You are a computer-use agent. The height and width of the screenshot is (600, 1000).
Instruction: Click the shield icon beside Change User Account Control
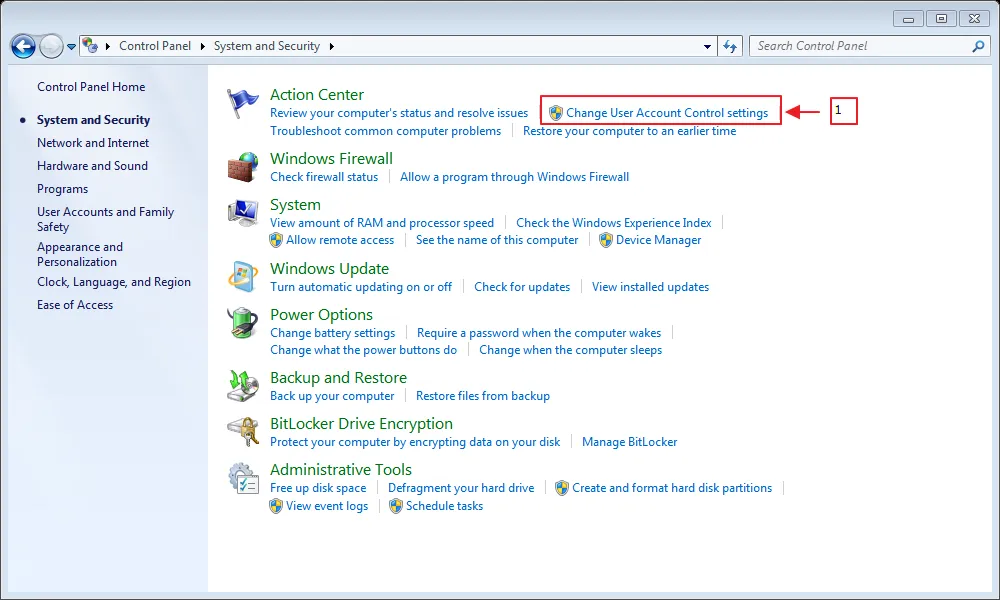555,113
